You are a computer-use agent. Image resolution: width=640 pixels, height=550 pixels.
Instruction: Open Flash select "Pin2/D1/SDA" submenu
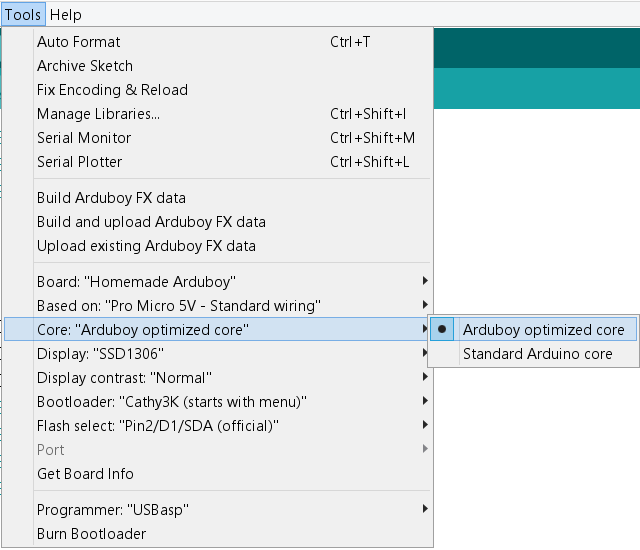click(x=157, y=426)
